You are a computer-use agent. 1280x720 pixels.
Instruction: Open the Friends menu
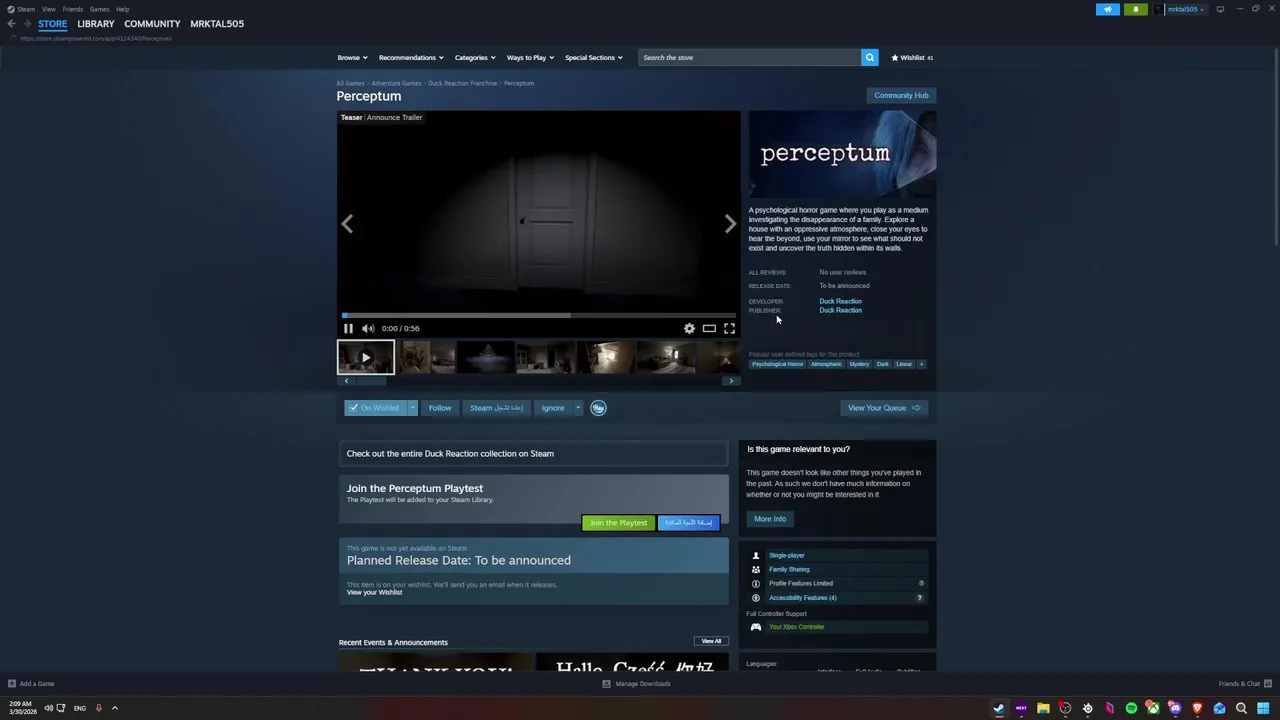pos(72,9)
